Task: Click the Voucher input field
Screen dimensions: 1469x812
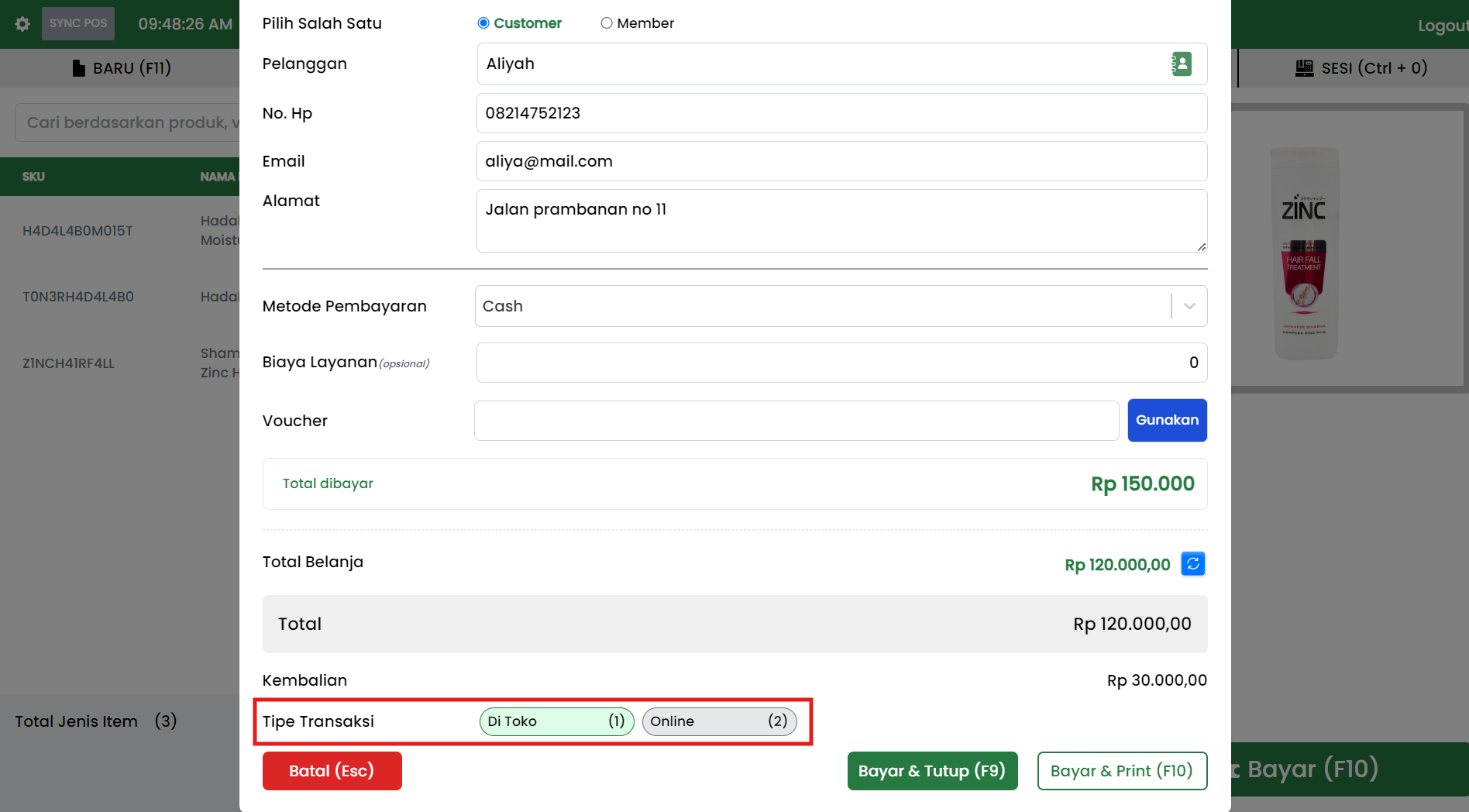Action: point(796,421)
